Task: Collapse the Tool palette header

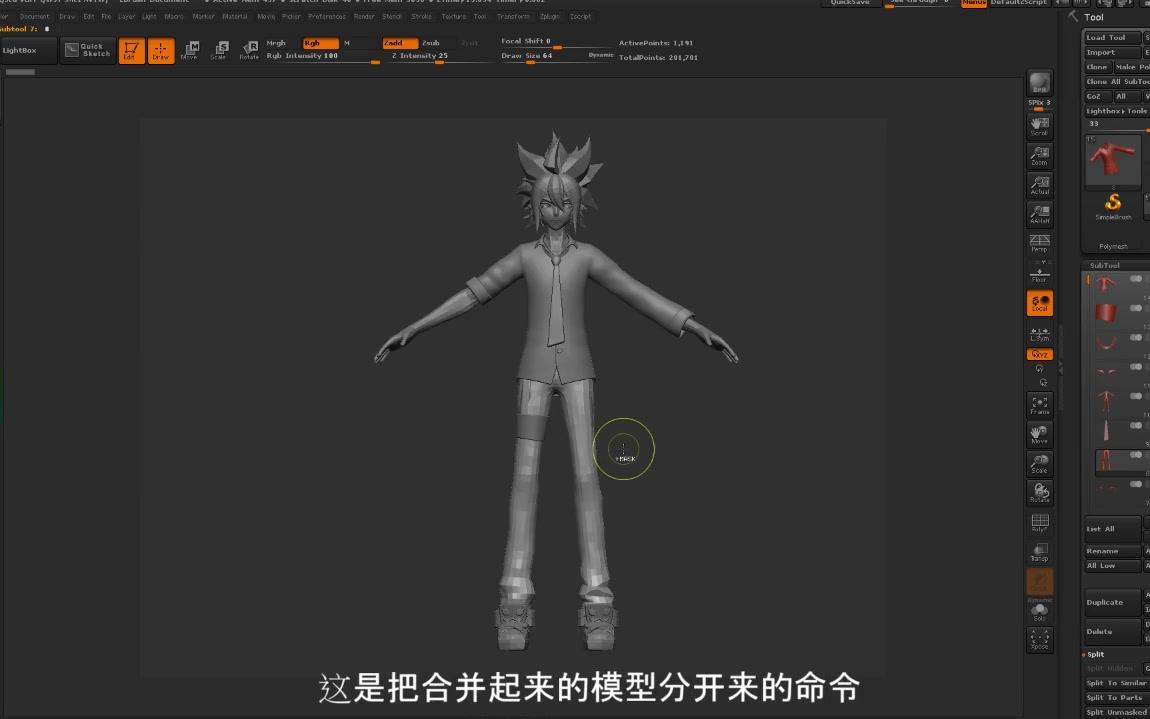Action: click(x=1094, y=17)
